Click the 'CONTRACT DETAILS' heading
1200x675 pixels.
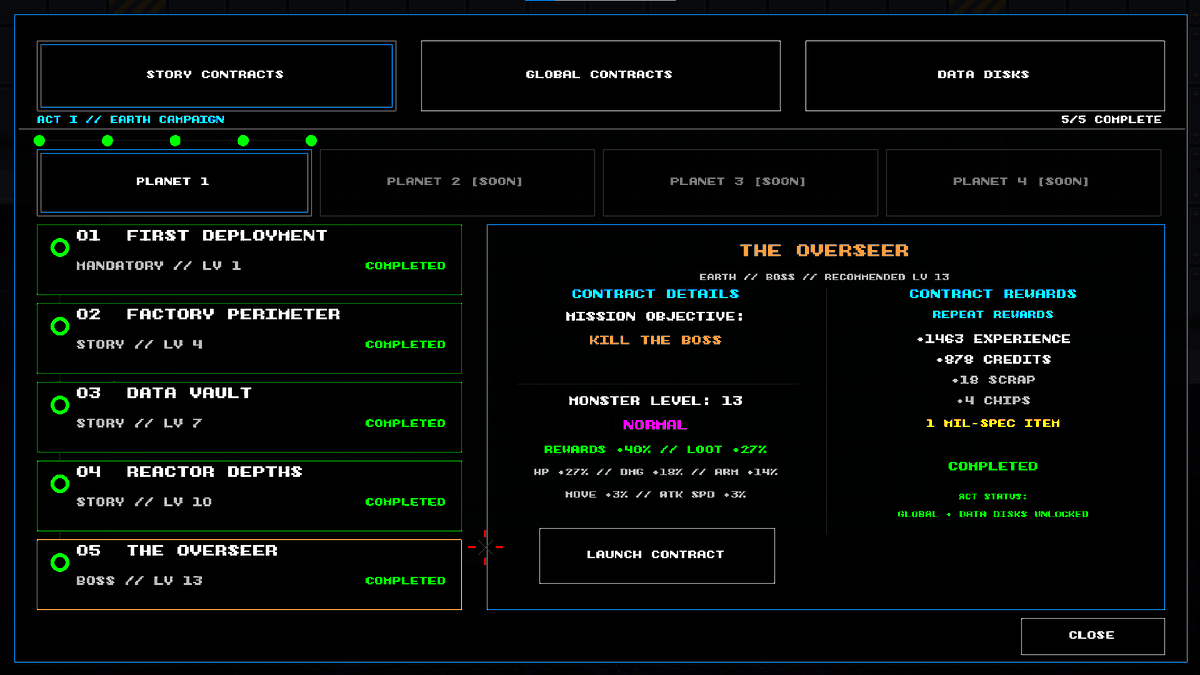[x=655, y=294]
